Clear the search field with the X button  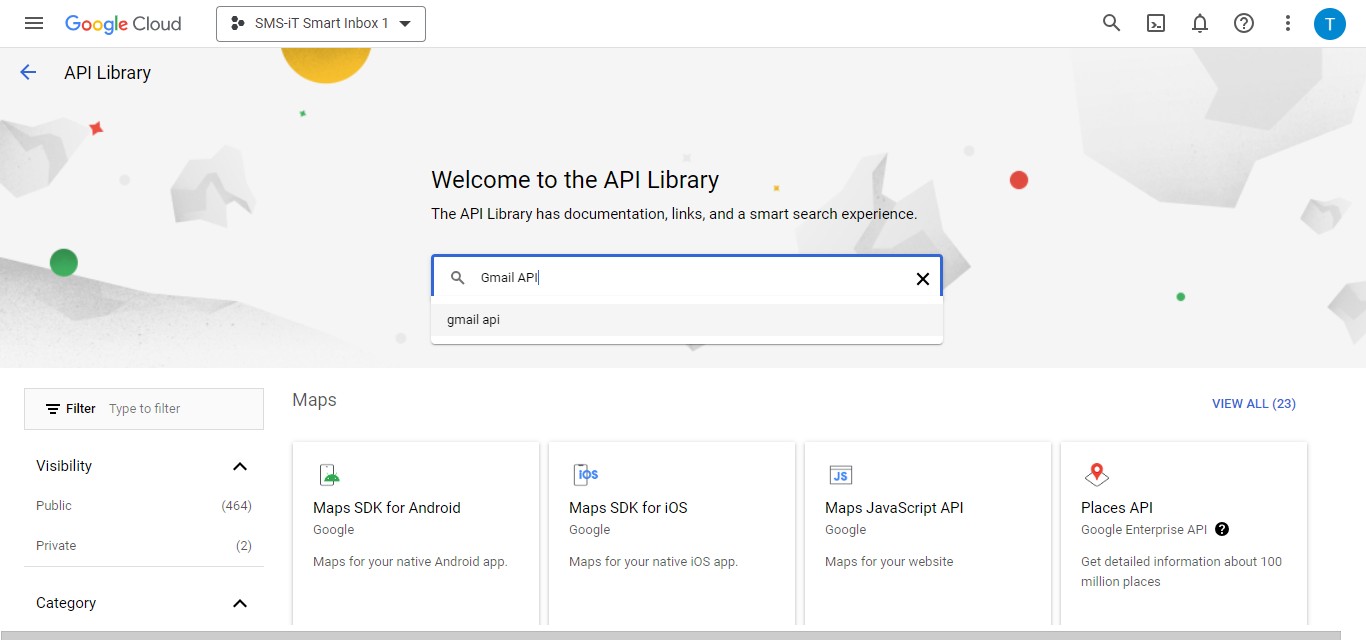pos(922,278)
